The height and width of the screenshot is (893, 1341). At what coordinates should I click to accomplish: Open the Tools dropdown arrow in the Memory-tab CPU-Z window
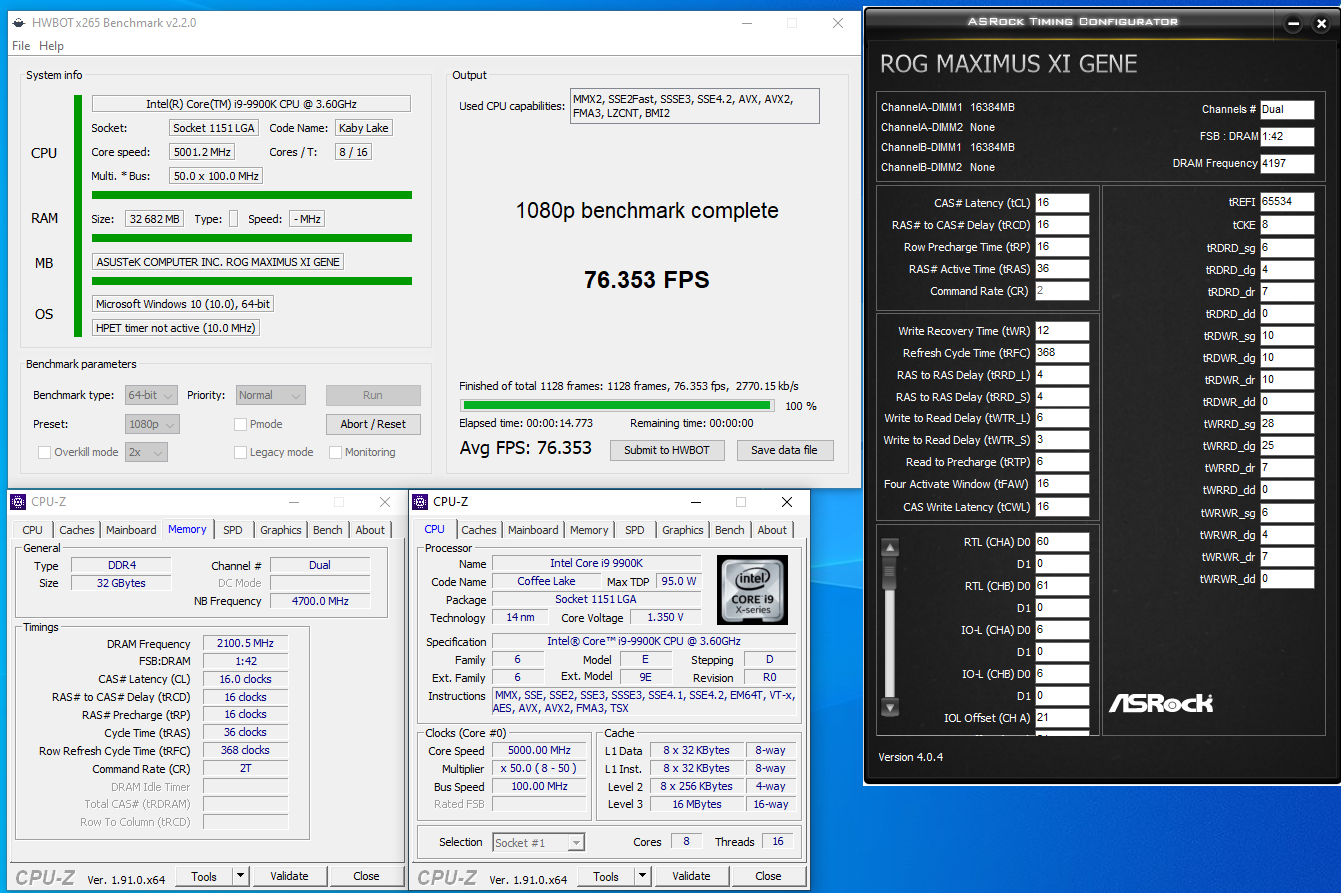[x=240, y=876]
